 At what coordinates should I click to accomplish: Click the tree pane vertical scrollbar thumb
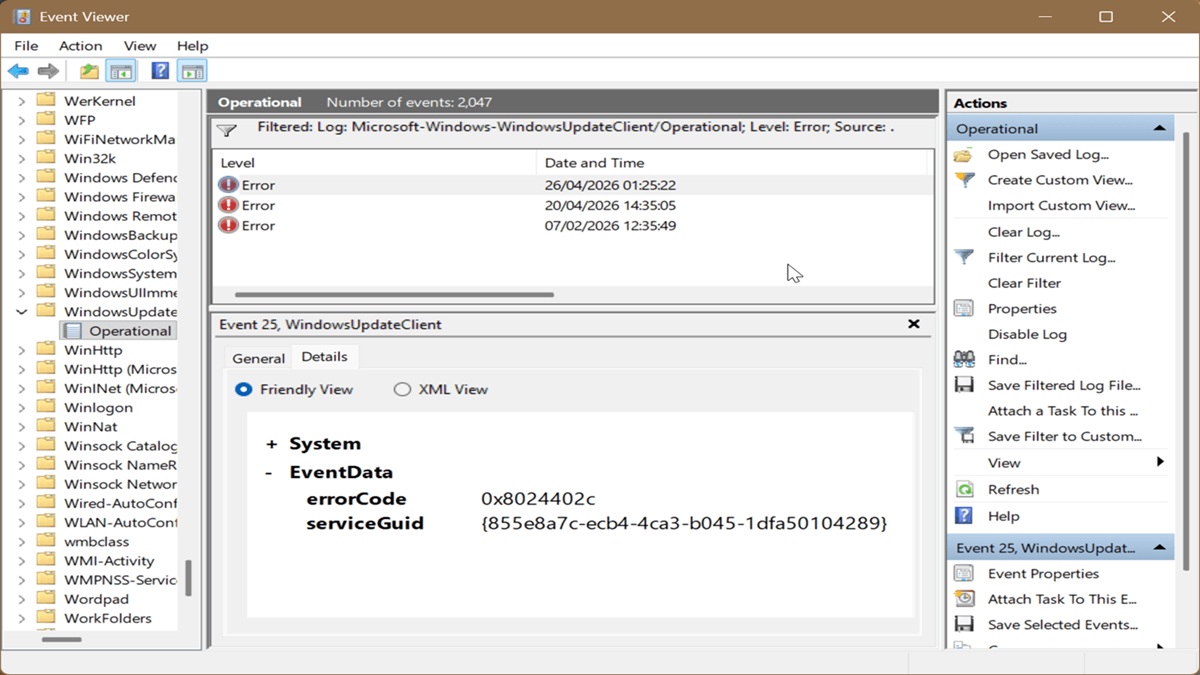coord(188,577)
